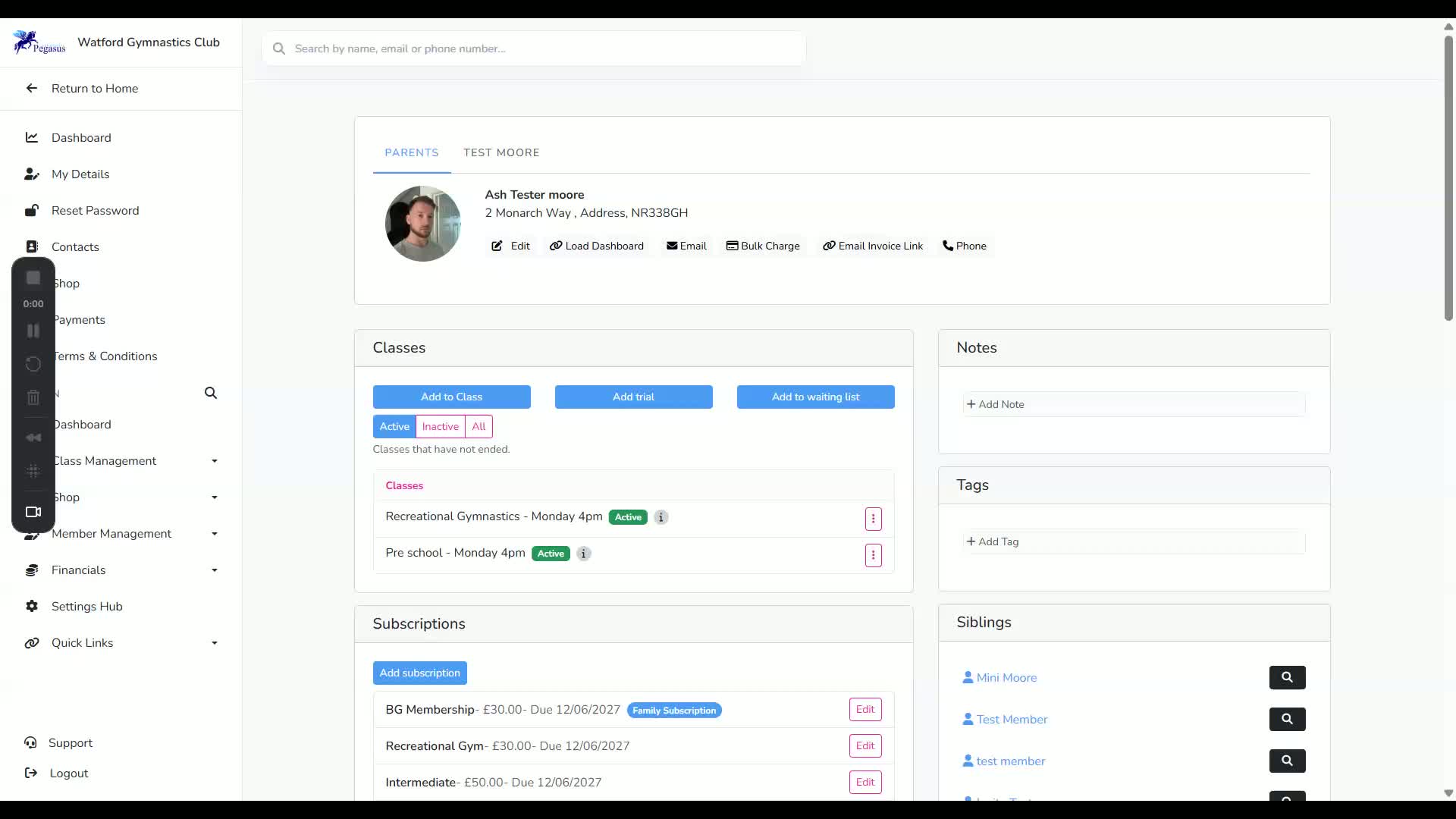Click the Email button
Viewport: 1456px width, 819px height.
pyautogui.click(x=686, y=246)
